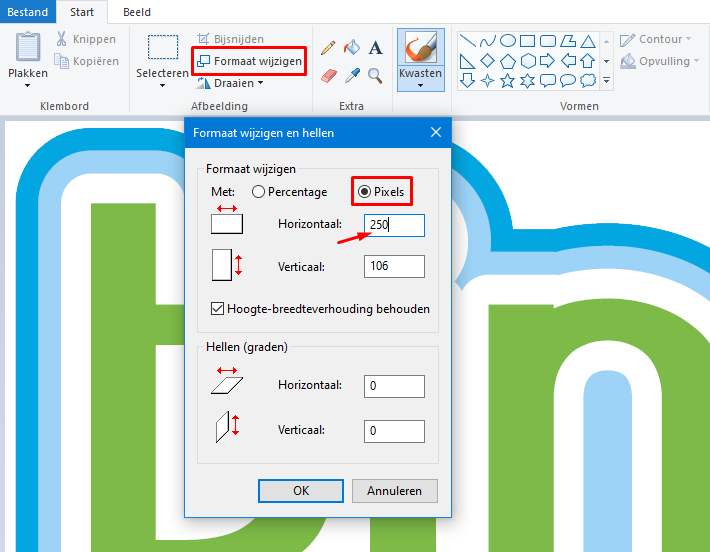
Task: Click the Plakken clipboard icon
Action: tap(28, 47)
